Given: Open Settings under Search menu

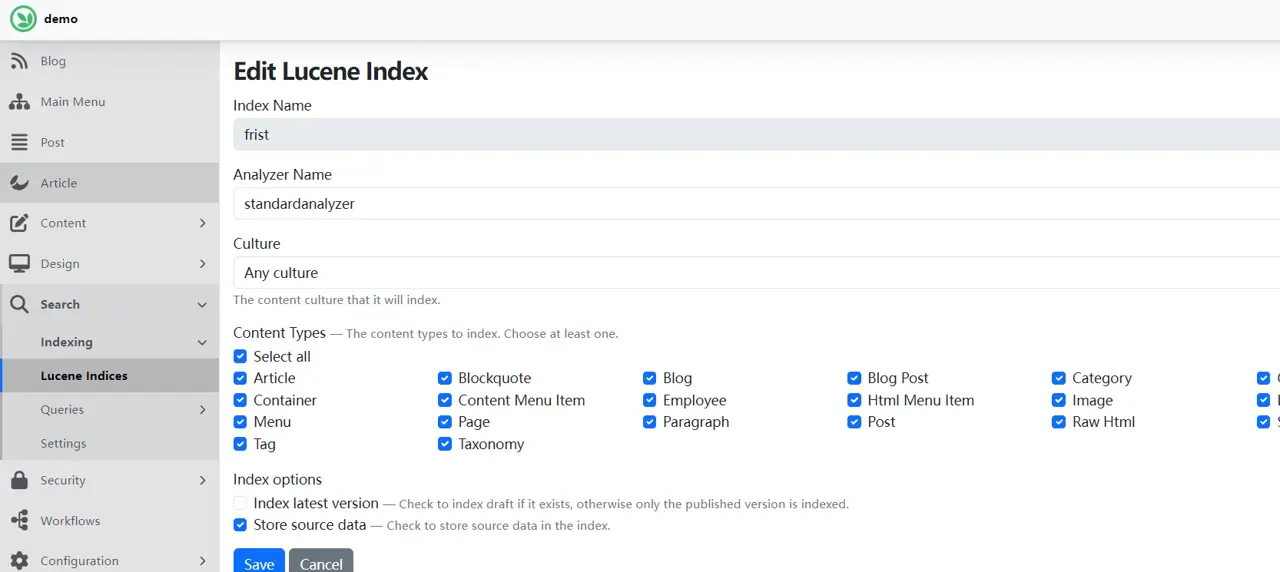Looking at the screenshot, I should (x=63, y=444).
